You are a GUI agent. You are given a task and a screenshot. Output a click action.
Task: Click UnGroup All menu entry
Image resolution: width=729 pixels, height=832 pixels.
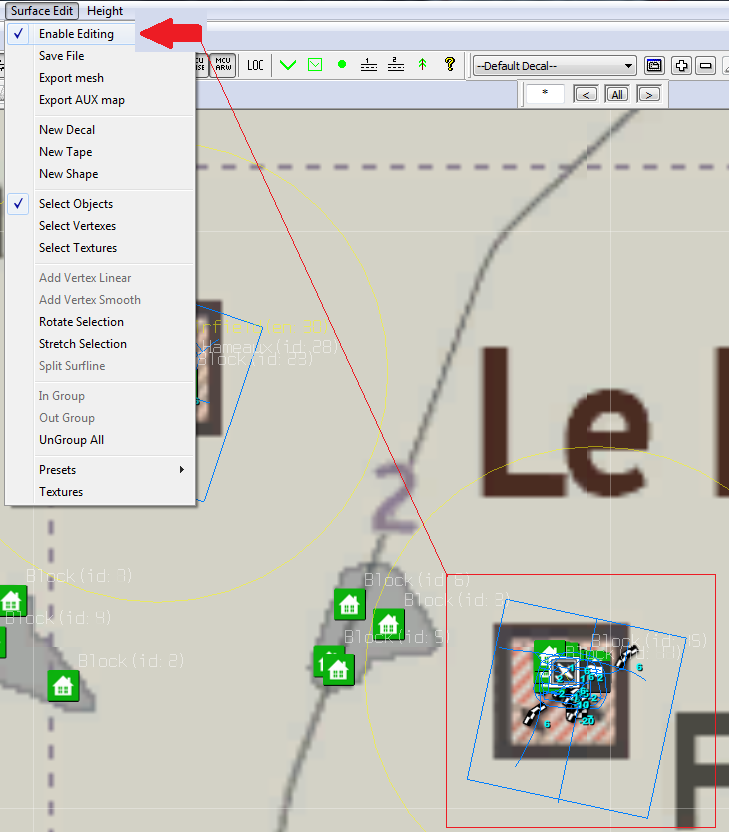pyautogui.click(x=71, y=440)
